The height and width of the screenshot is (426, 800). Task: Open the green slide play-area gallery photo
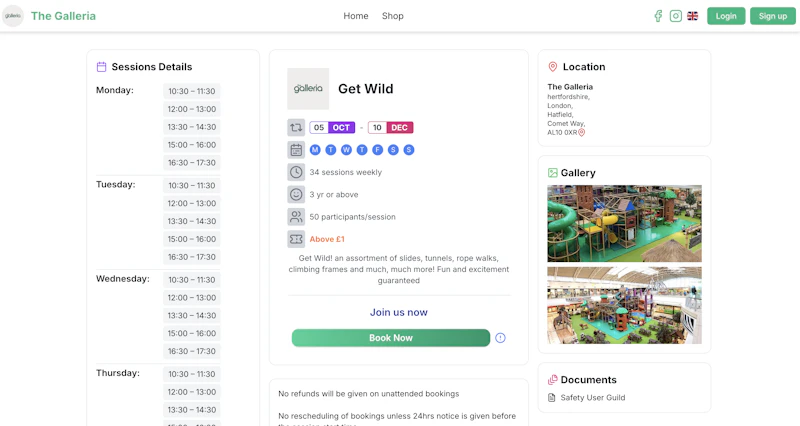(624, 223)
